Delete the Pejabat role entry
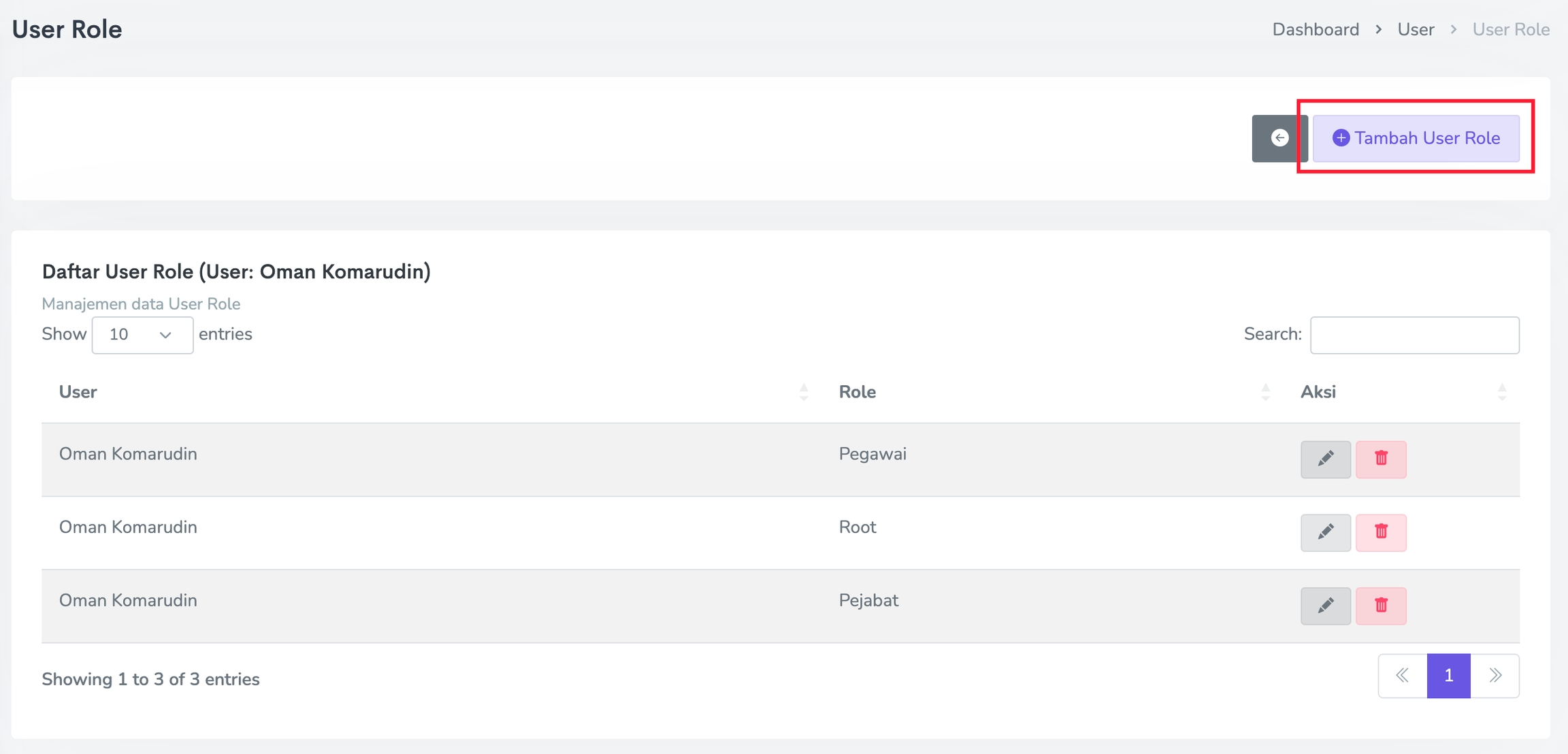 1381,606
